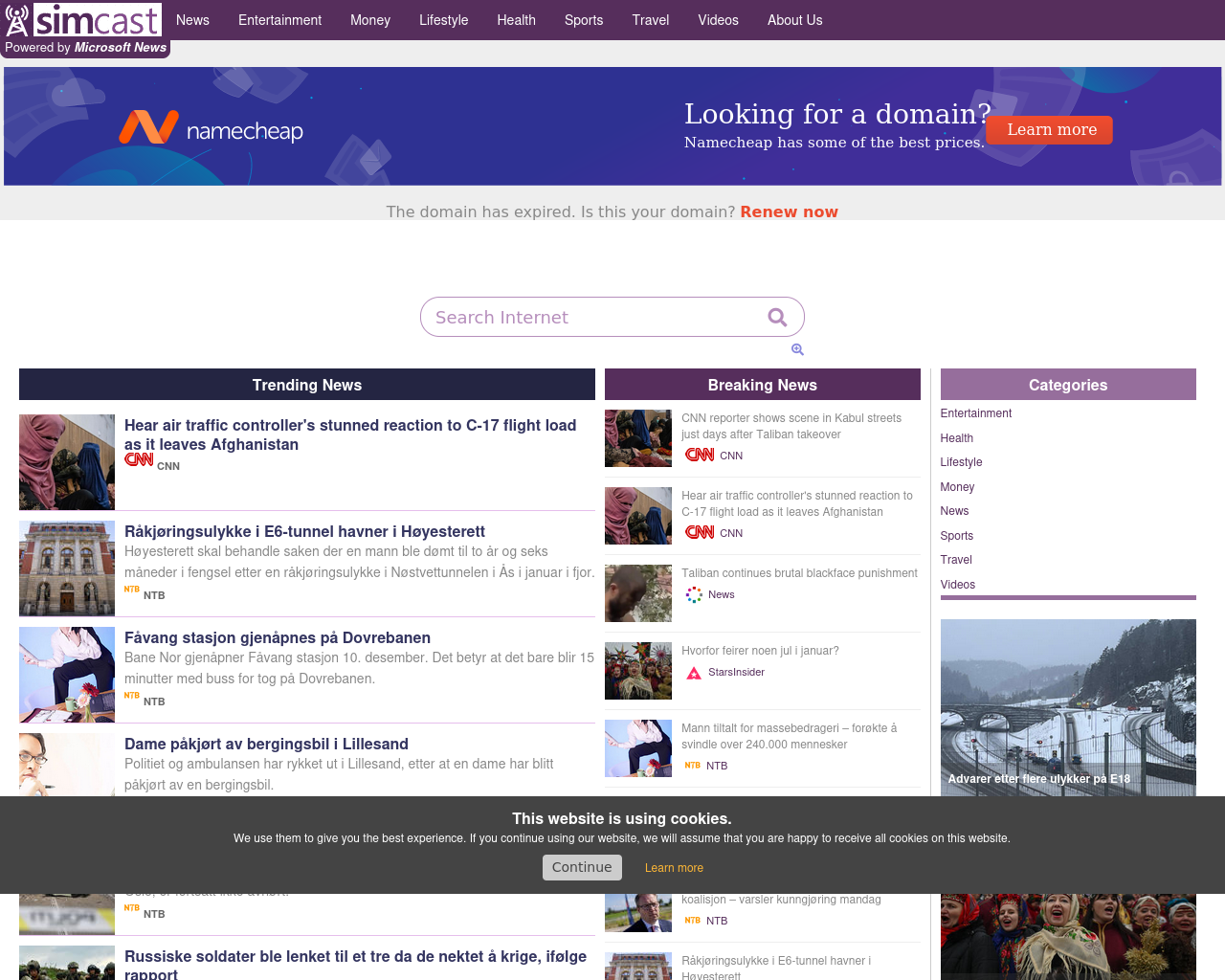The height and width of the screenshot is (980, 1225).
Task: Click the Breaking News header
Action: (763, 385)
